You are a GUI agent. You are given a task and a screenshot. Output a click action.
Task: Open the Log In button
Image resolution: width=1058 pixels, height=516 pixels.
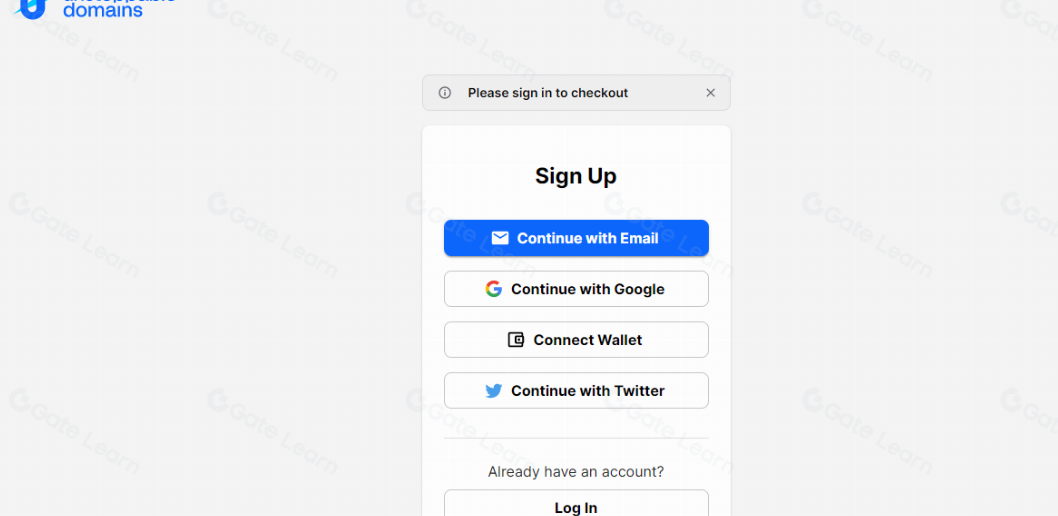point(576,505)
